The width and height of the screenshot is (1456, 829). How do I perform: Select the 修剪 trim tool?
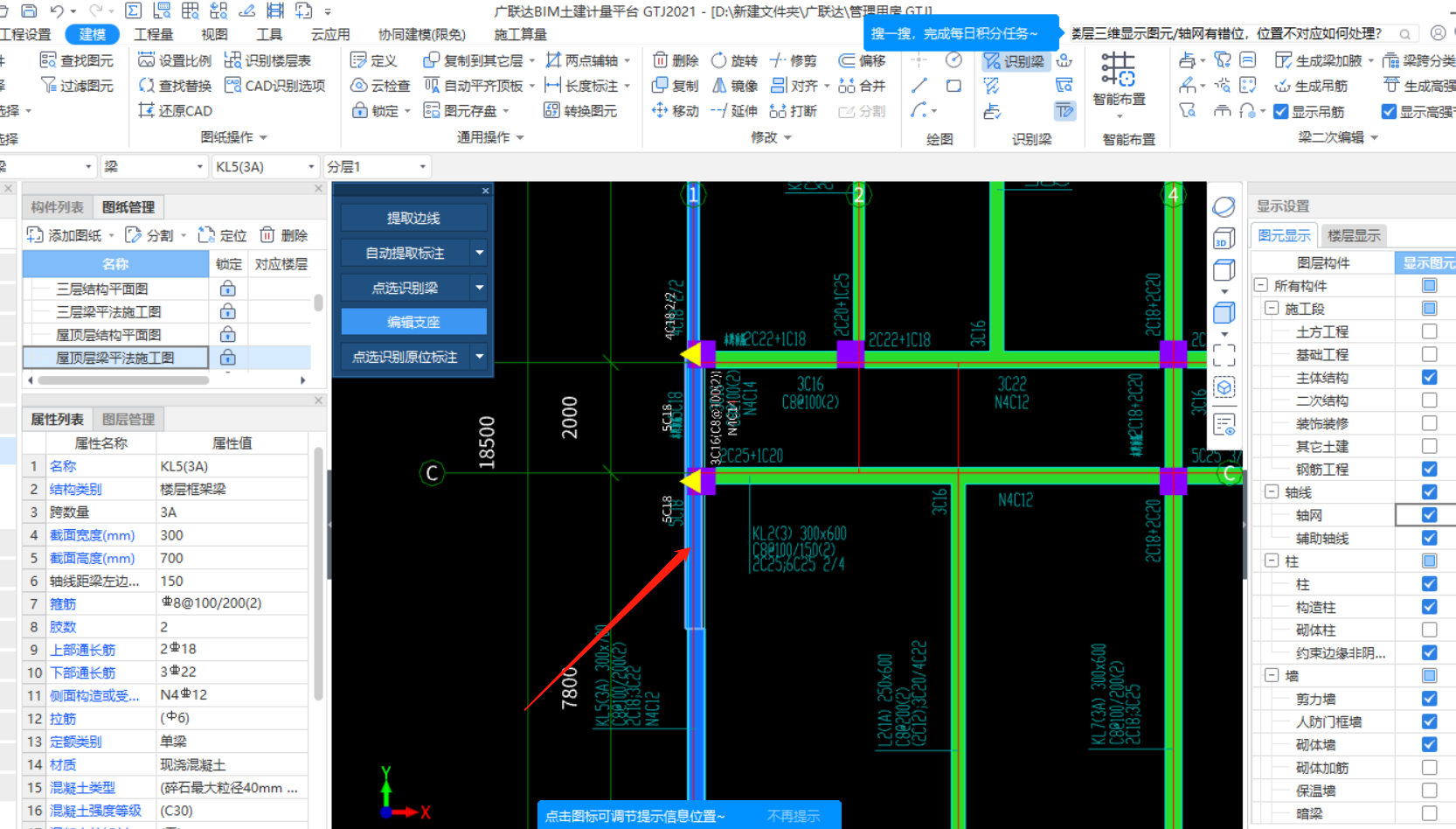tap(794, 60)
